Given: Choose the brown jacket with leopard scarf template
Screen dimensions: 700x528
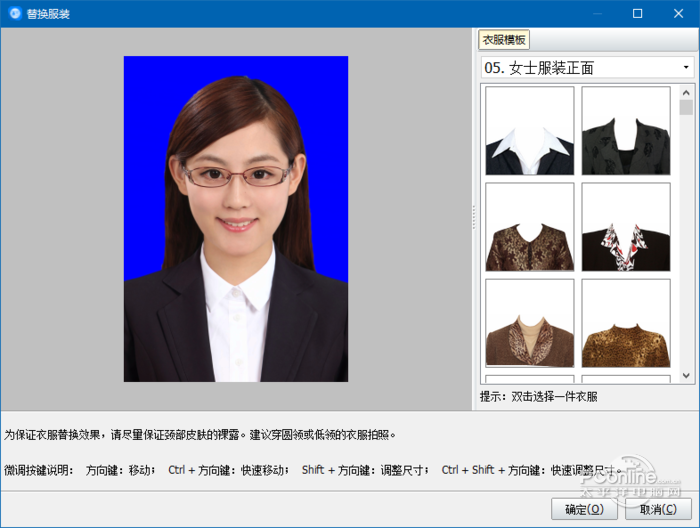Looking at the screenshot, I should 529,323.
